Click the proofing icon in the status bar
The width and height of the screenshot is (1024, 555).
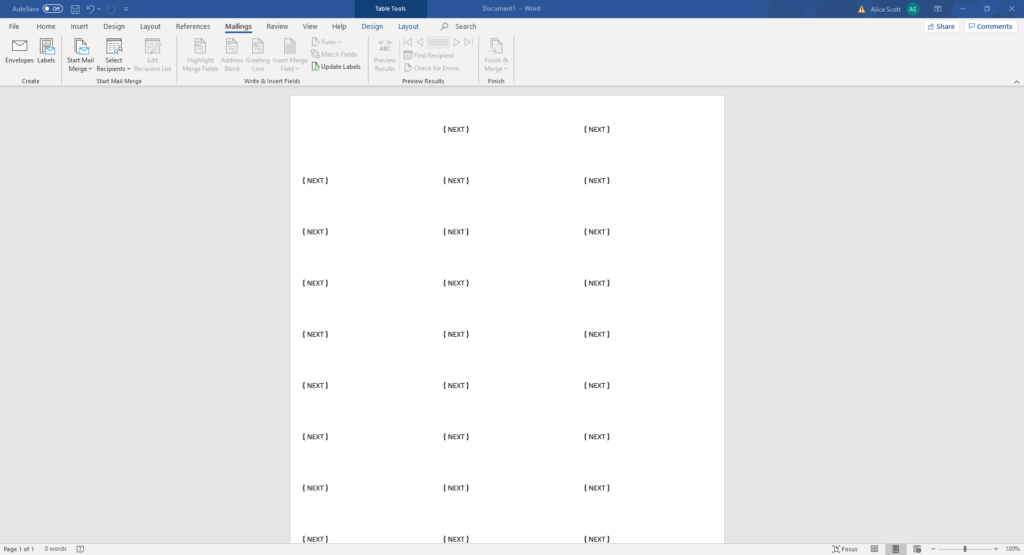point(80,549)
